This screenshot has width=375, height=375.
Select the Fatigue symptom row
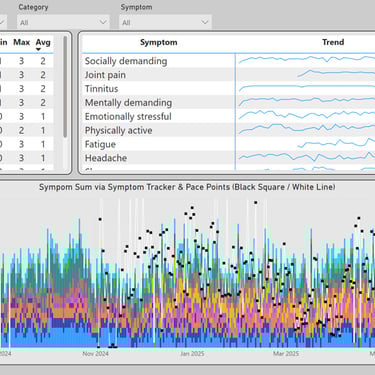point(228,144)
